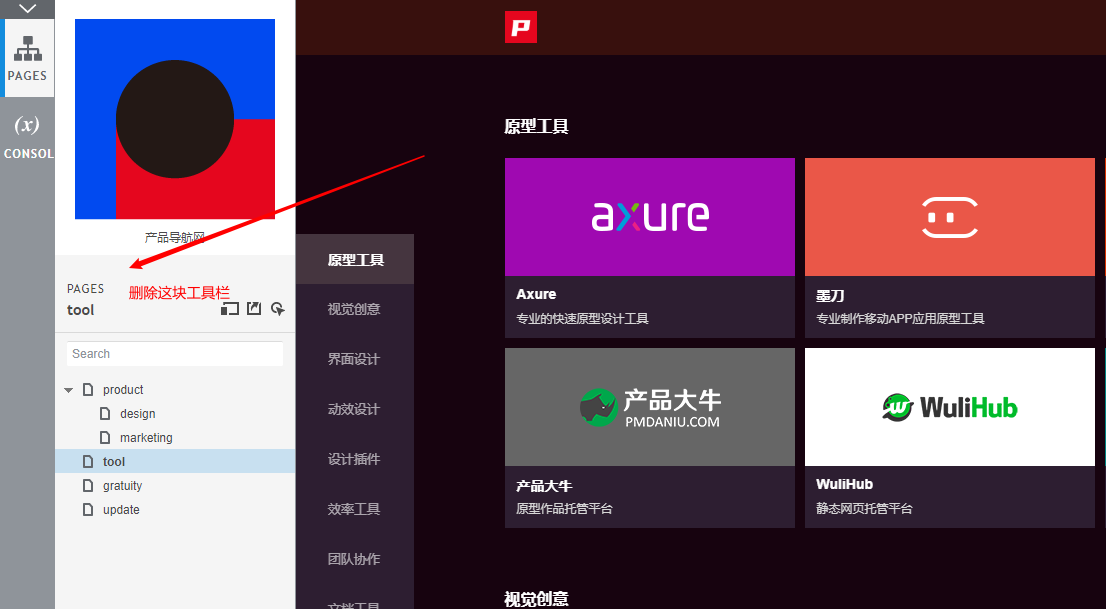
Task: Select 原型工具 in the category menu
Action: point(355,260)
